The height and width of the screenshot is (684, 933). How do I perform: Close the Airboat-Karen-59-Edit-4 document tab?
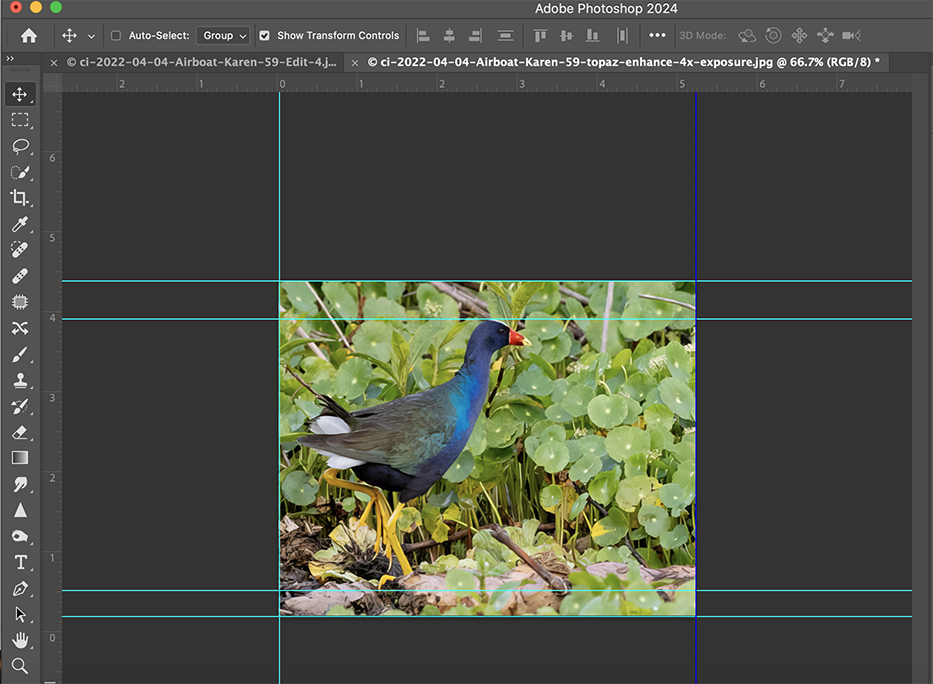coord(54,62)
